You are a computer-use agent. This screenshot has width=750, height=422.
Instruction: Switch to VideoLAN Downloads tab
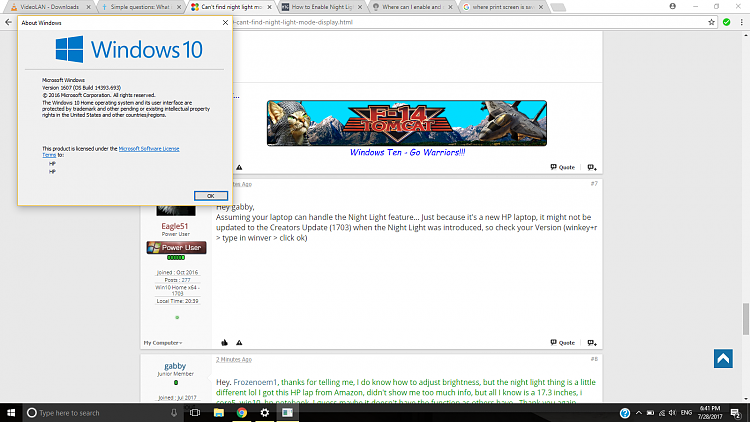pos(50,7)
